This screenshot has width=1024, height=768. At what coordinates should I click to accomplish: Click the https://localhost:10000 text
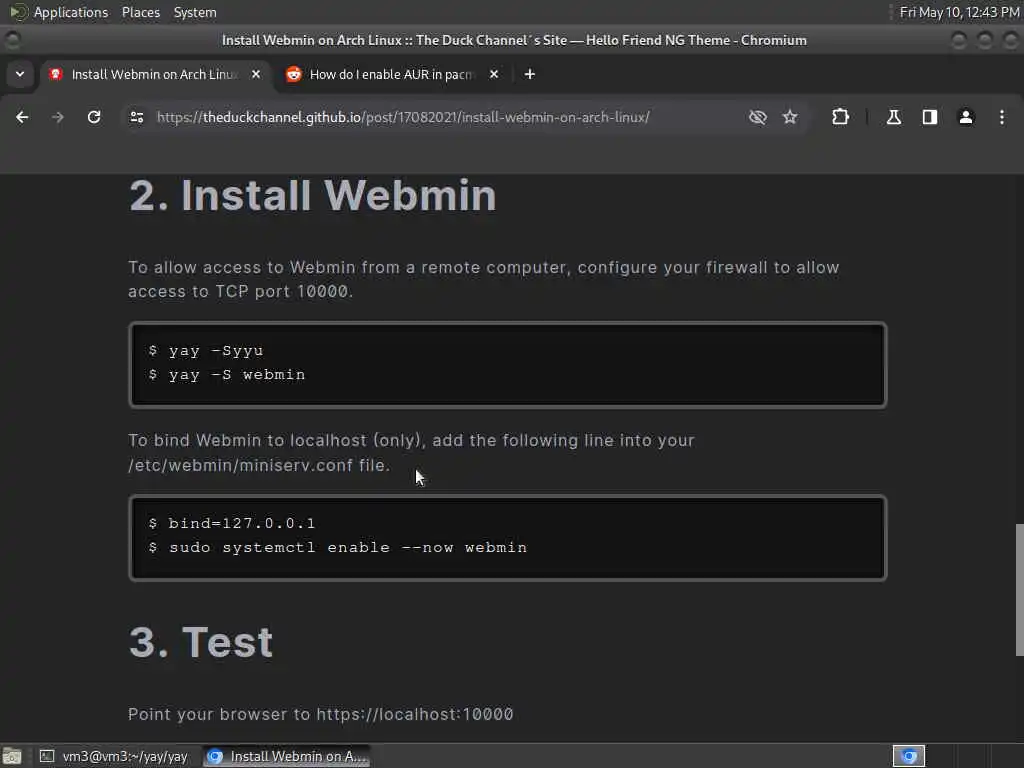[415, 714]
